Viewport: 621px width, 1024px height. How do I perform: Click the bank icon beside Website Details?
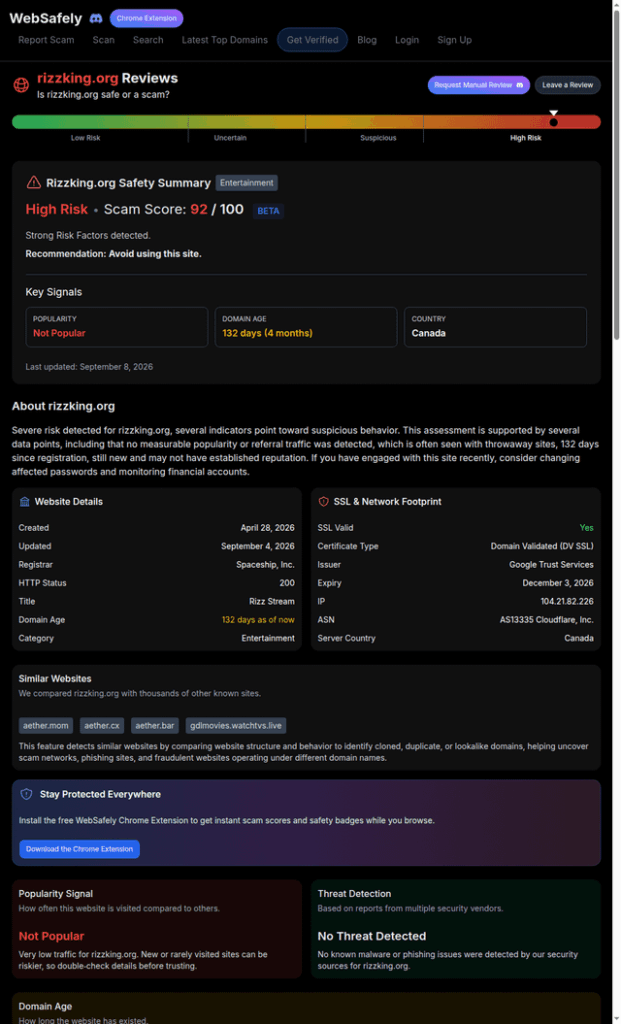25,502
